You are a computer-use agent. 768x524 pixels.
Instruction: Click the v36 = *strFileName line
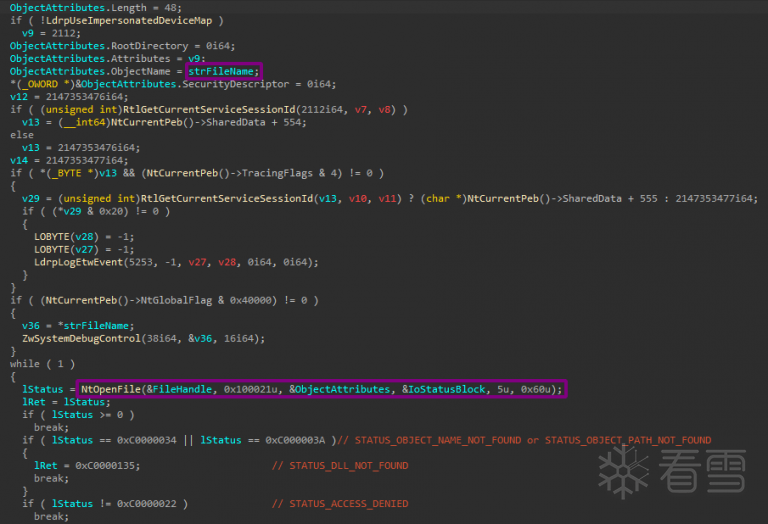point(78,326)
